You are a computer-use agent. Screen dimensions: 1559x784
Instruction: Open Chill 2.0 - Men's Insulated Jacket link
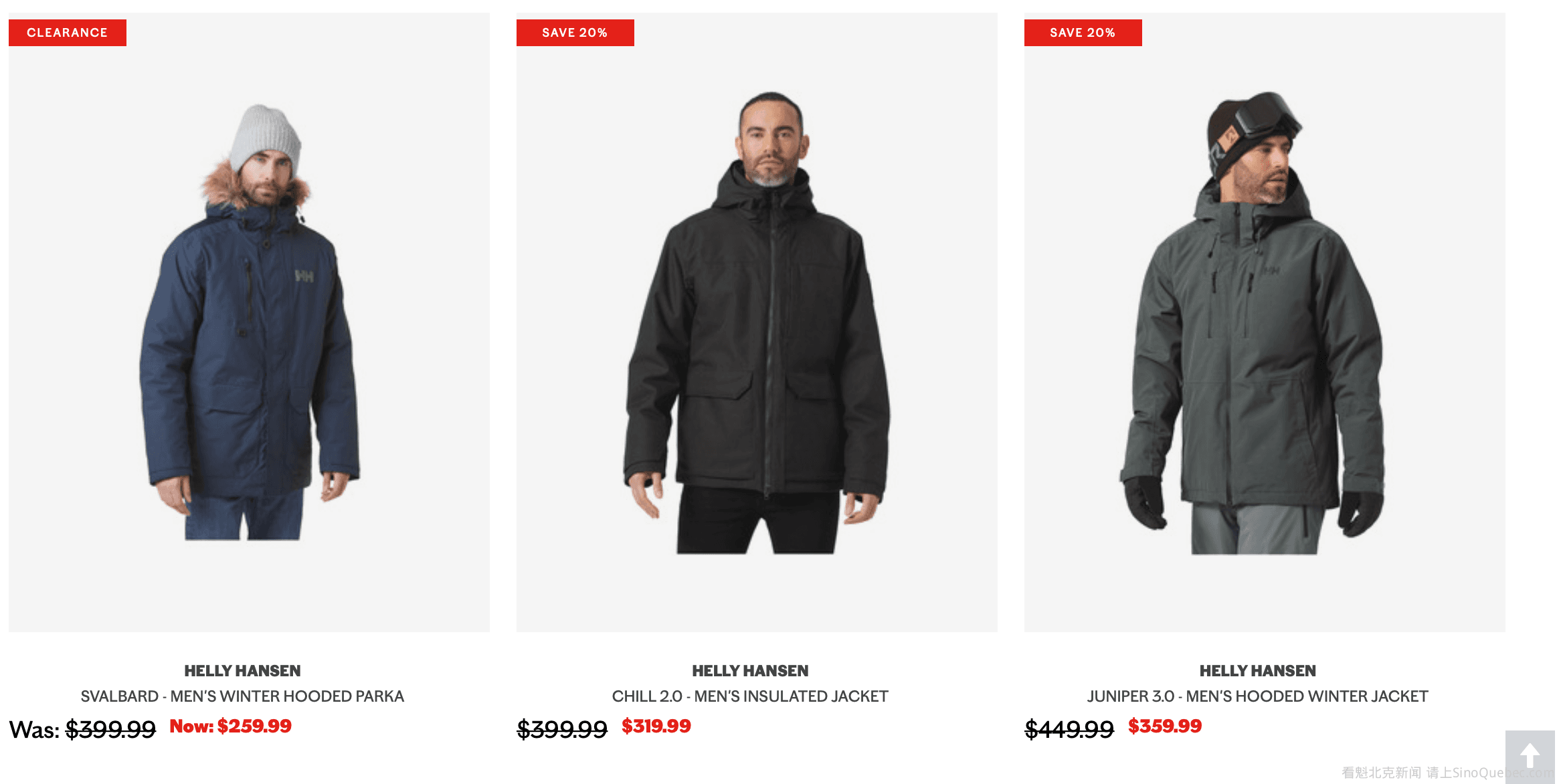[750, 696]
